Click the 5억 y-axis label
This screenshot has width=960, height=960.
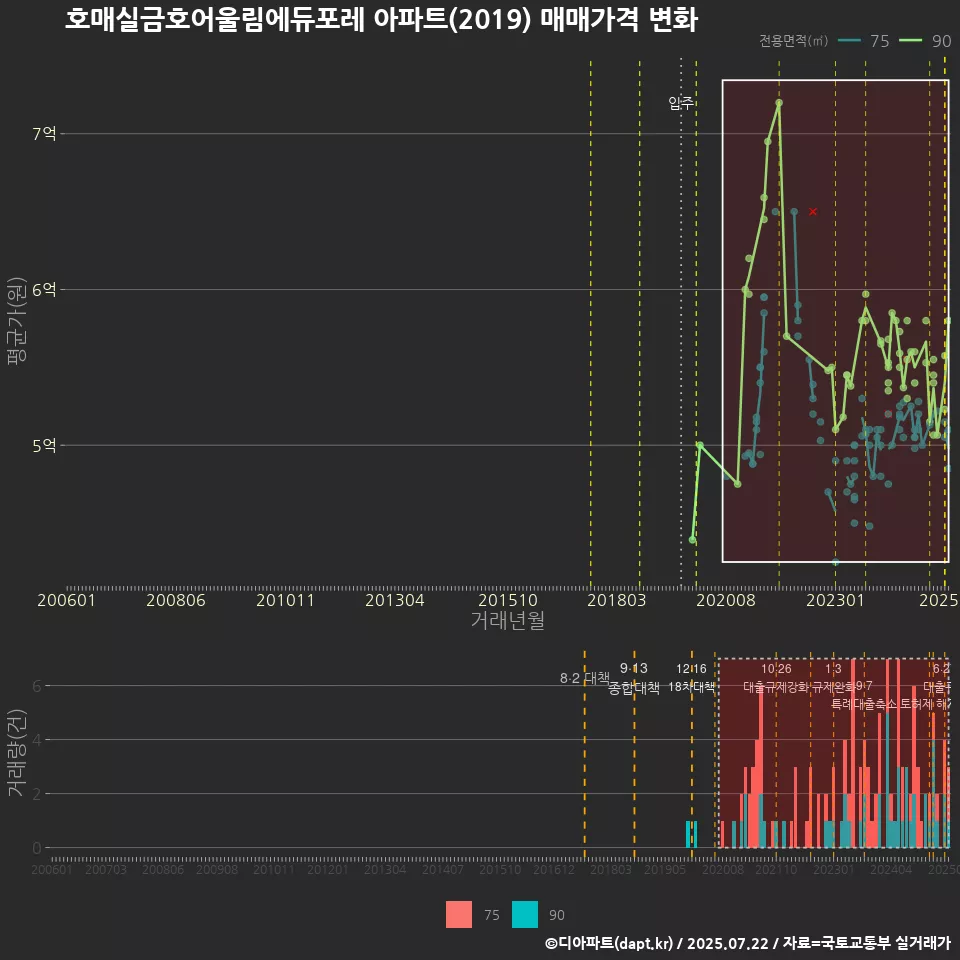[44, 446]
